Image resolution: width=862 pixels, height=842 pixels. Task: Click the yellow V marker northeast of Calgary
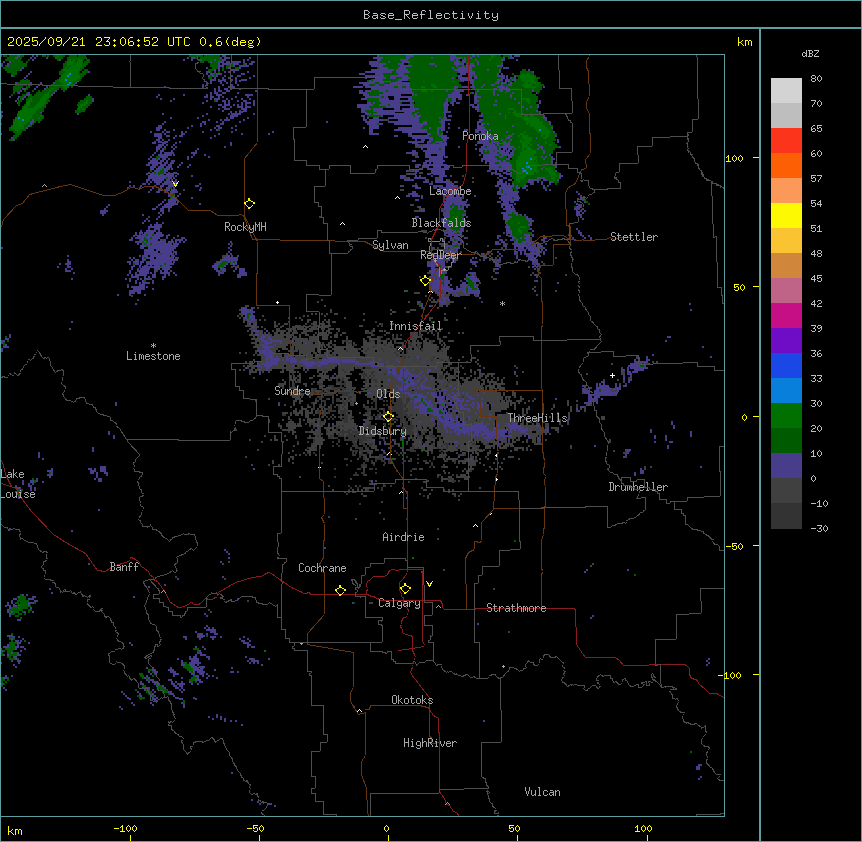[x=429, y=584]
